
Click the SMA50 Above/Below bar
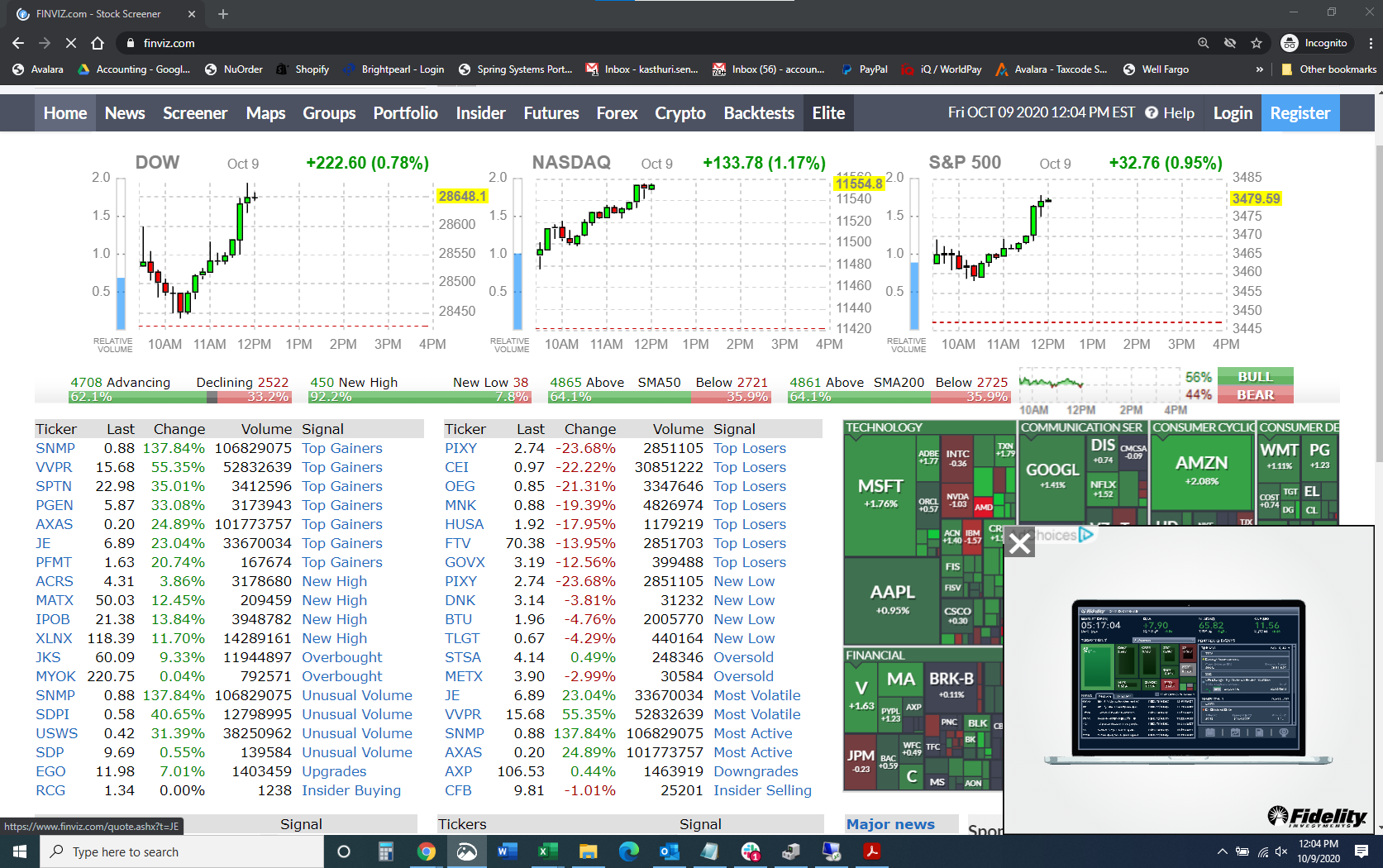coord(659,397)
